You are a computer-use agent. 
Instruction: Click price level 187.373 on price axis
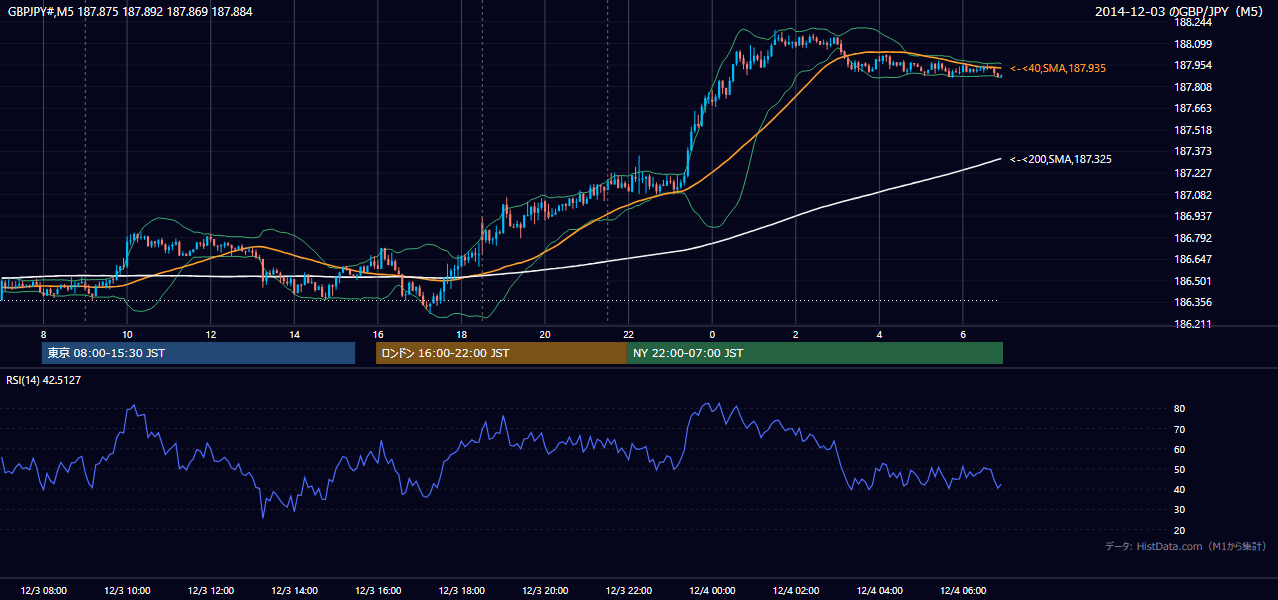coord(1194,151)
